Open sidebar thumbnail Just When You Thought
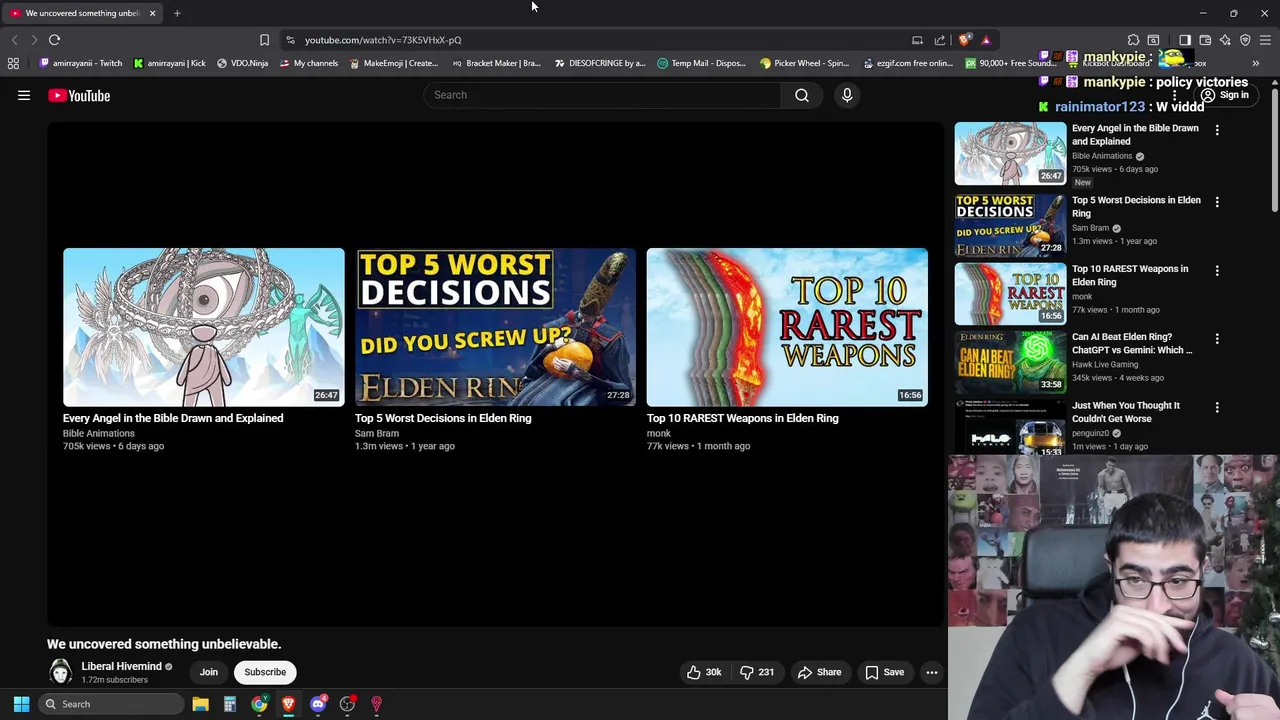This screenshot has width=1280, height=720. [x=1010, y=427]
